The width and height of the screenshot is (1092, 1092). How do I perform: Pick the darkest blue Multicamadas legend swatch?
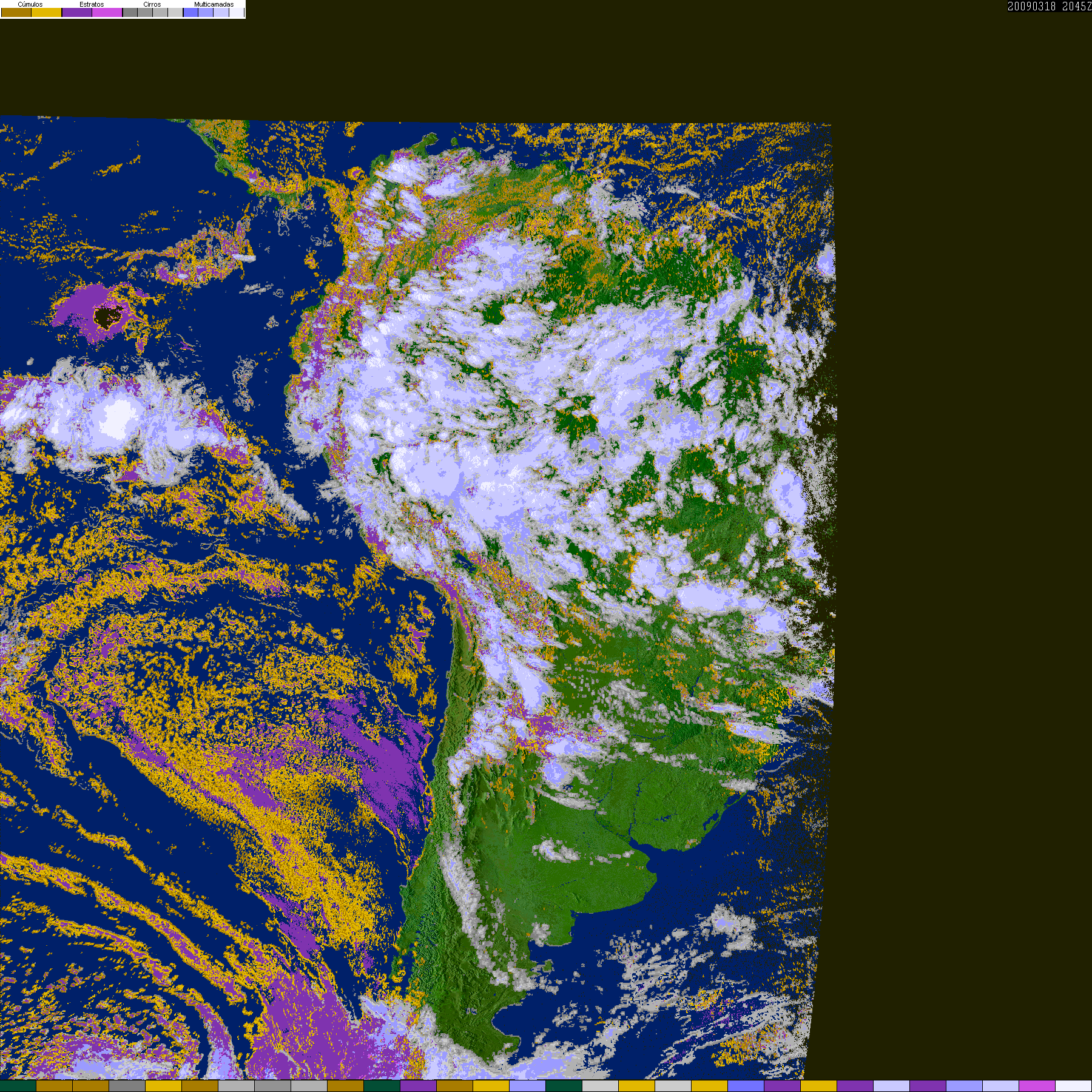point(190,13)
